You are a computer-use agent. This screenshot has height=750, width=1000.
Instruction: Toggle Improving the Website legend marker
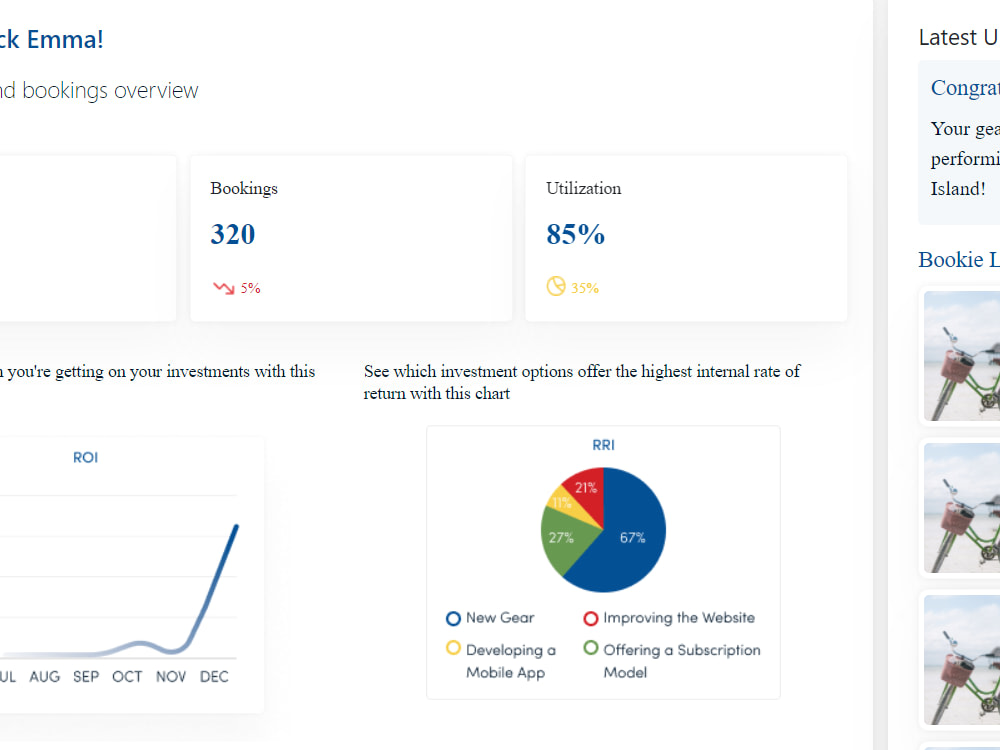point(591,619)
